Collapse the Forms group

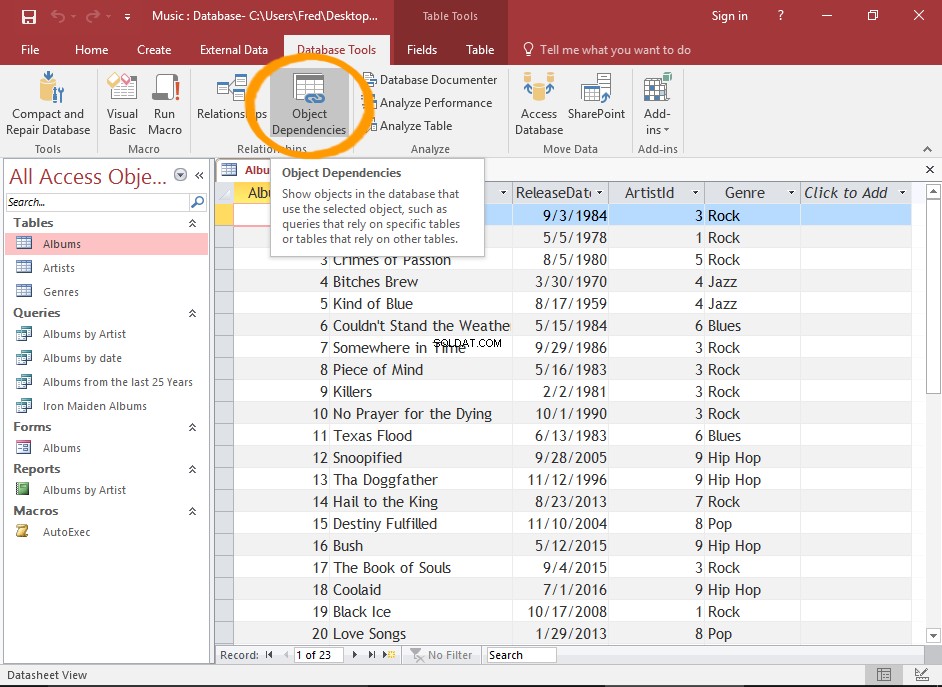coord(192,427)
